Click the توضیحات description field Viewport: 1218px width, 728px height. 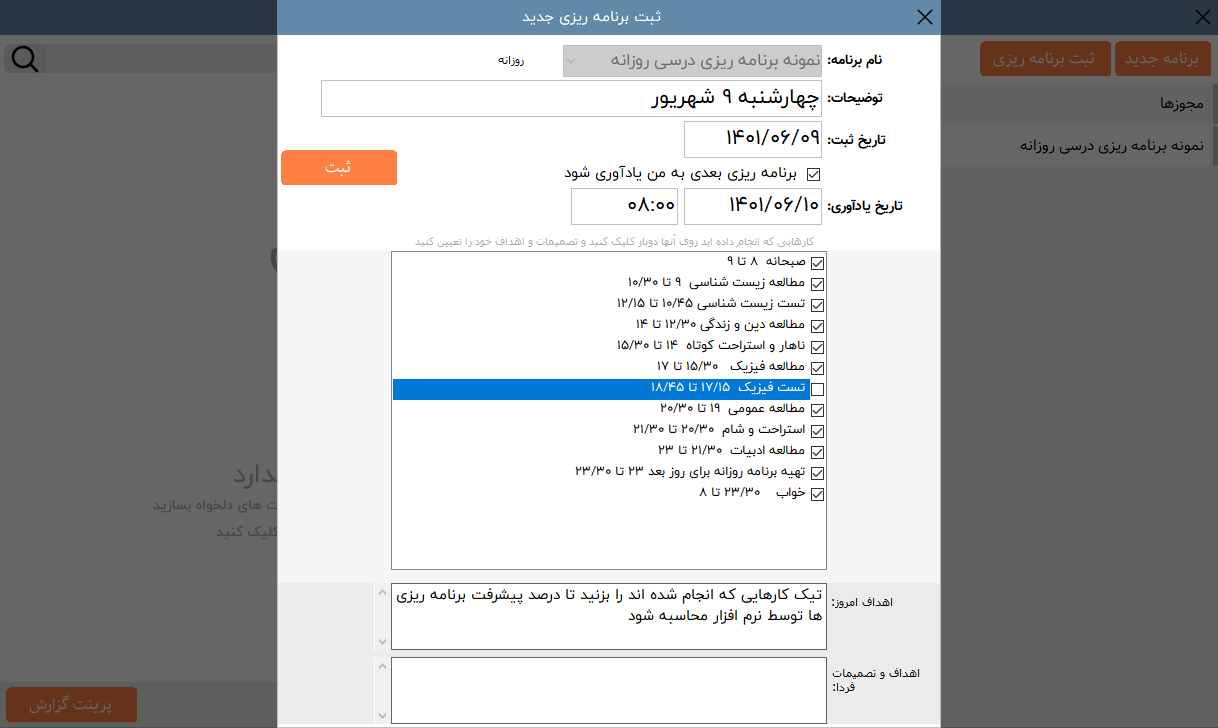click(x=571, y=99)
